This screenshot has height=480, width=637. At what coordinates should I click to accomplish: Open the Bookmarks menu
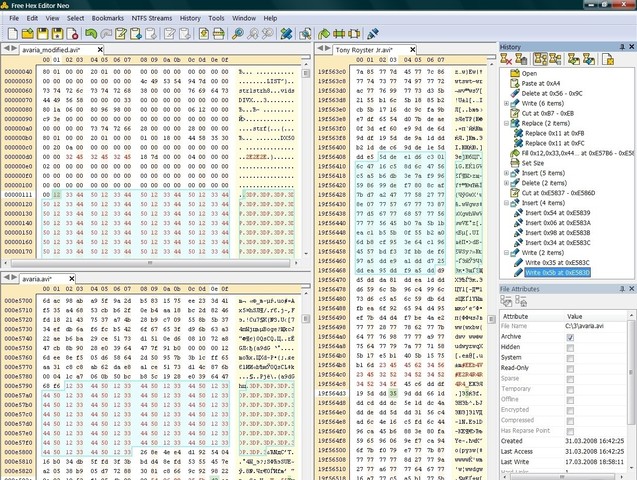(x=108, y=18)
